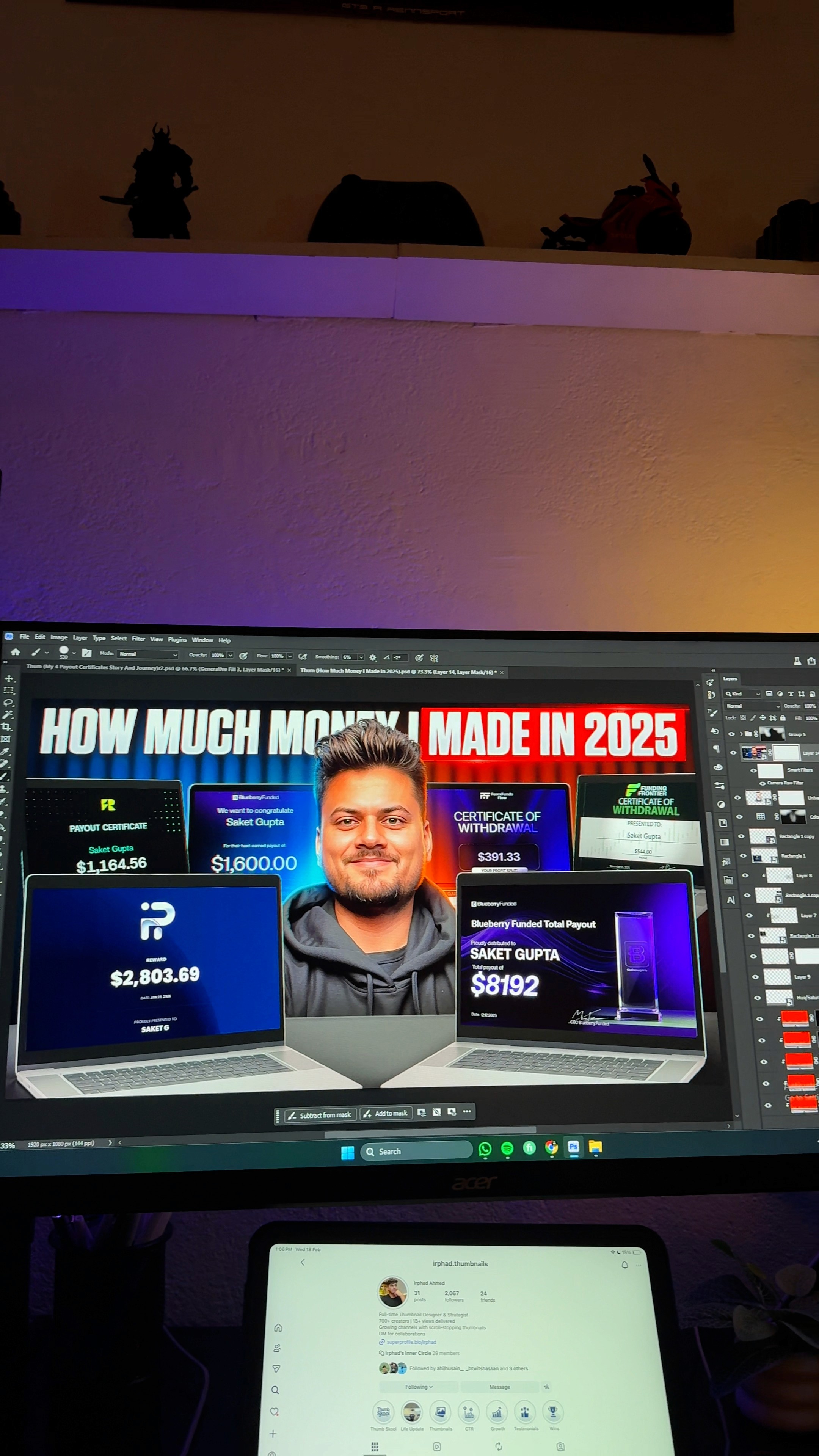Hide the Rectangle 1 layer

pos(743,856)
